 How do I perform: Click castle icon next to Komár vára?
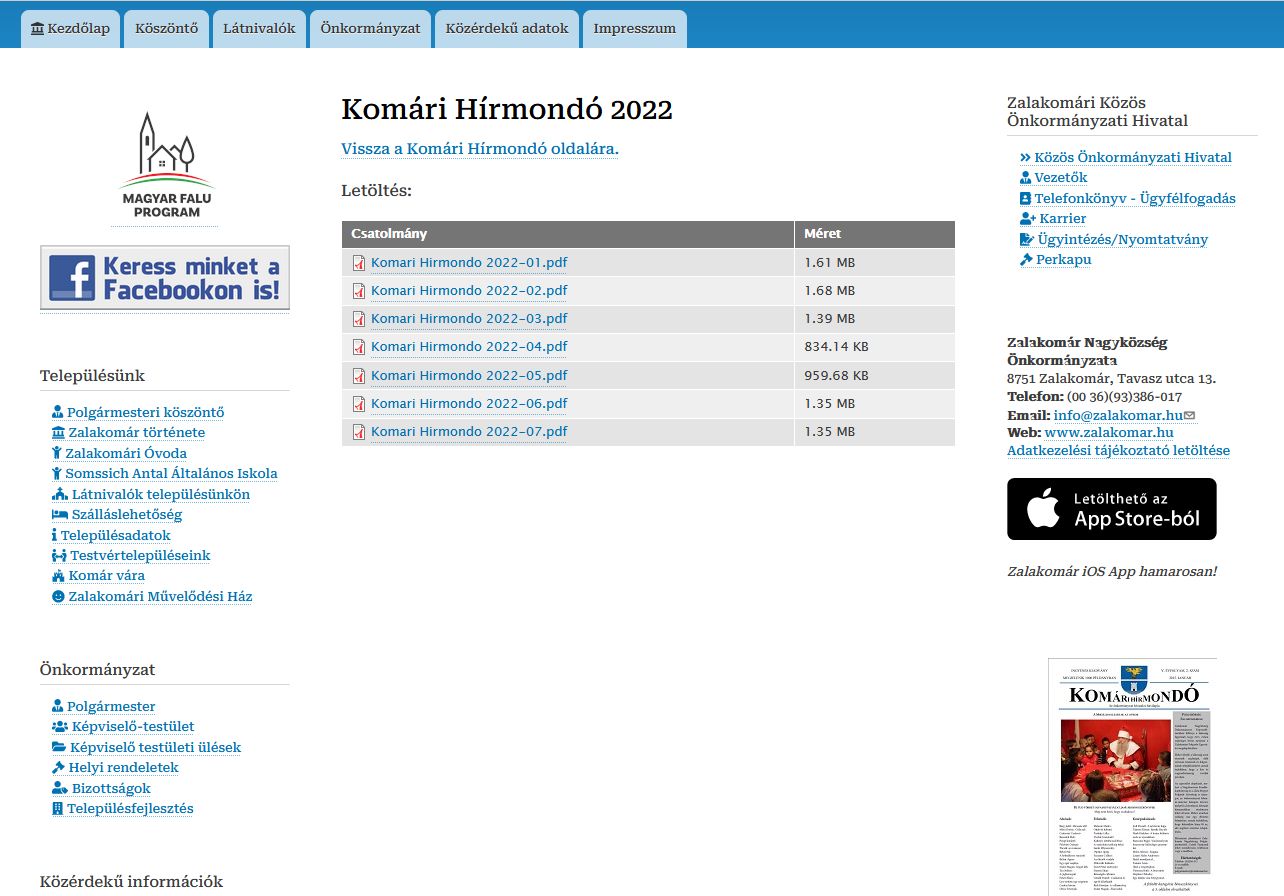click(x=58, y=576)
